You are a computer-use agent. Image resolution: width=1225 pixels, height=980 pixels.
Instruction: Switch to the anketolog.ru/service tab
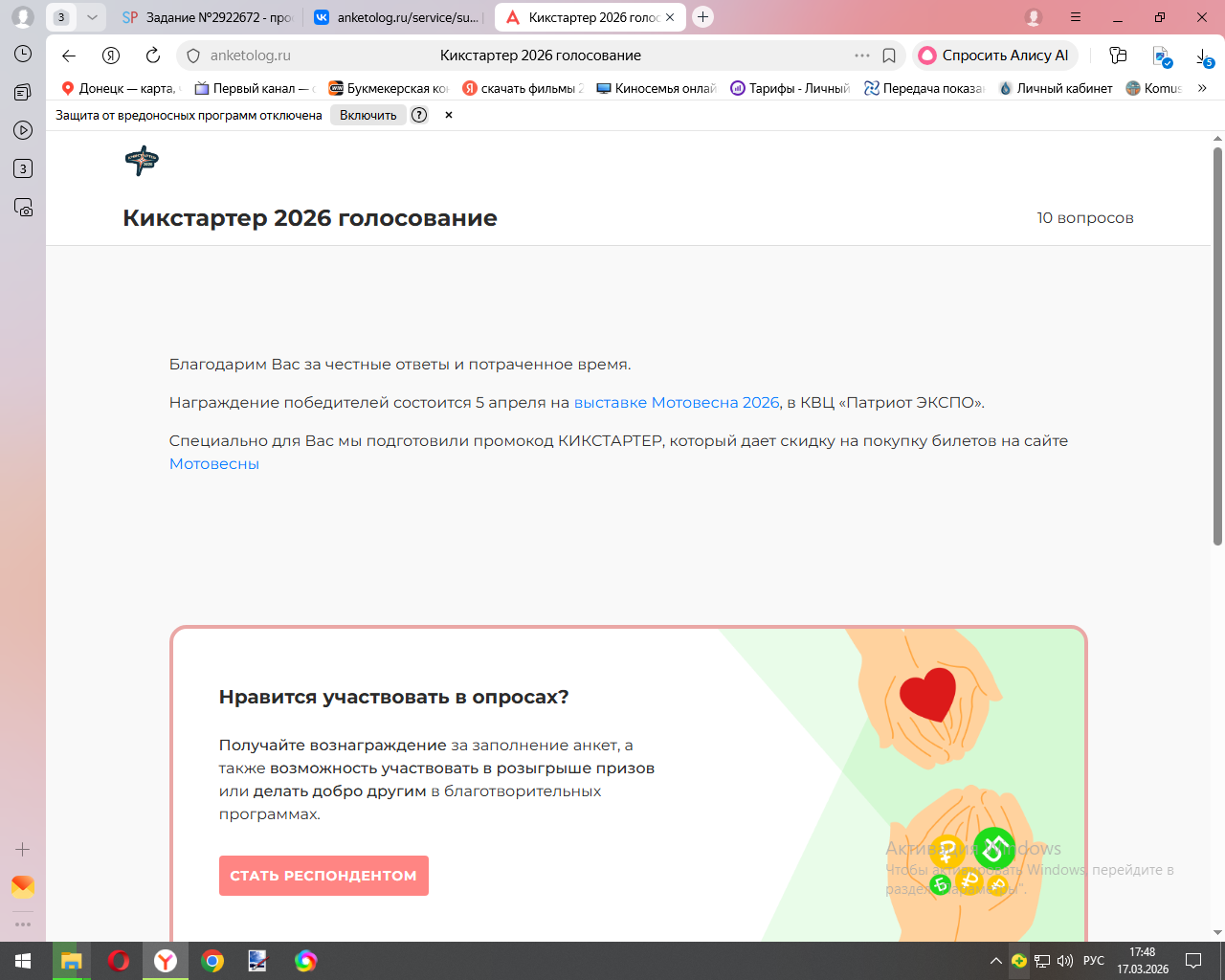396,17
